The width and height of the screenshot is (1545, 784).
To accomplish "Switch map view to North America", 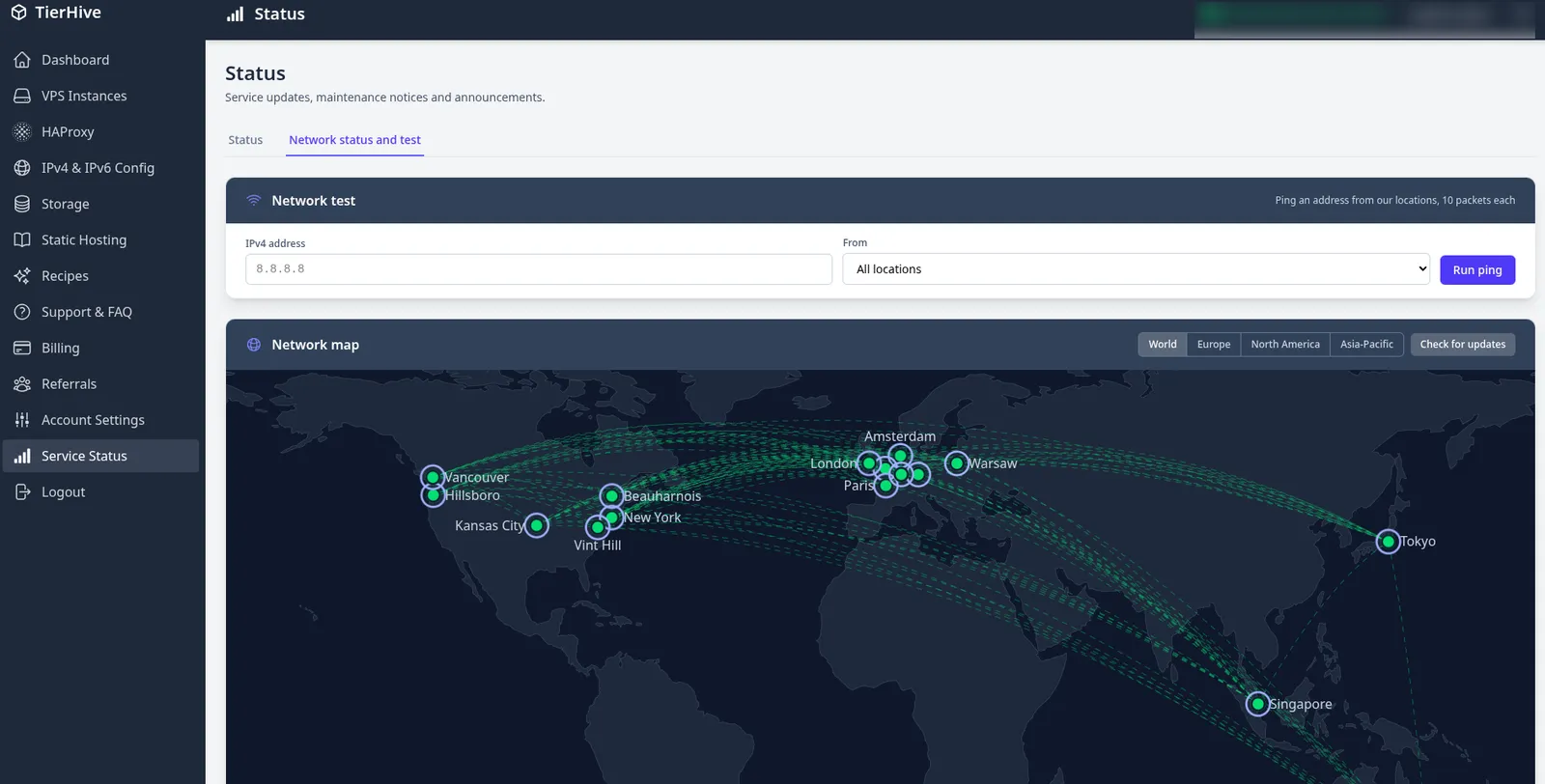I will coord(1285,345).
